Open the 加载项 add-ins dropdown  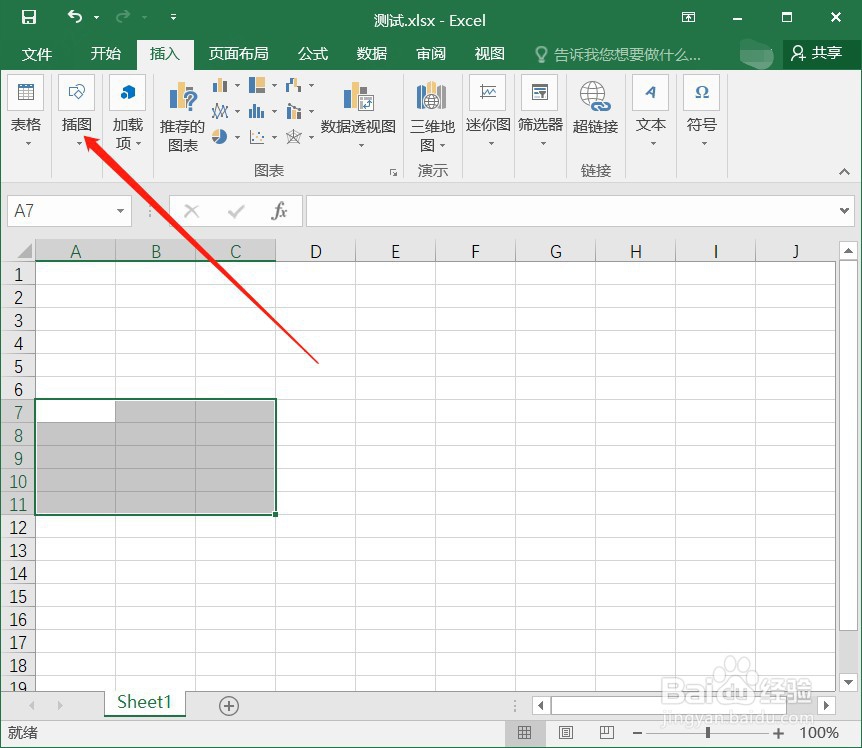pos(128,112)
